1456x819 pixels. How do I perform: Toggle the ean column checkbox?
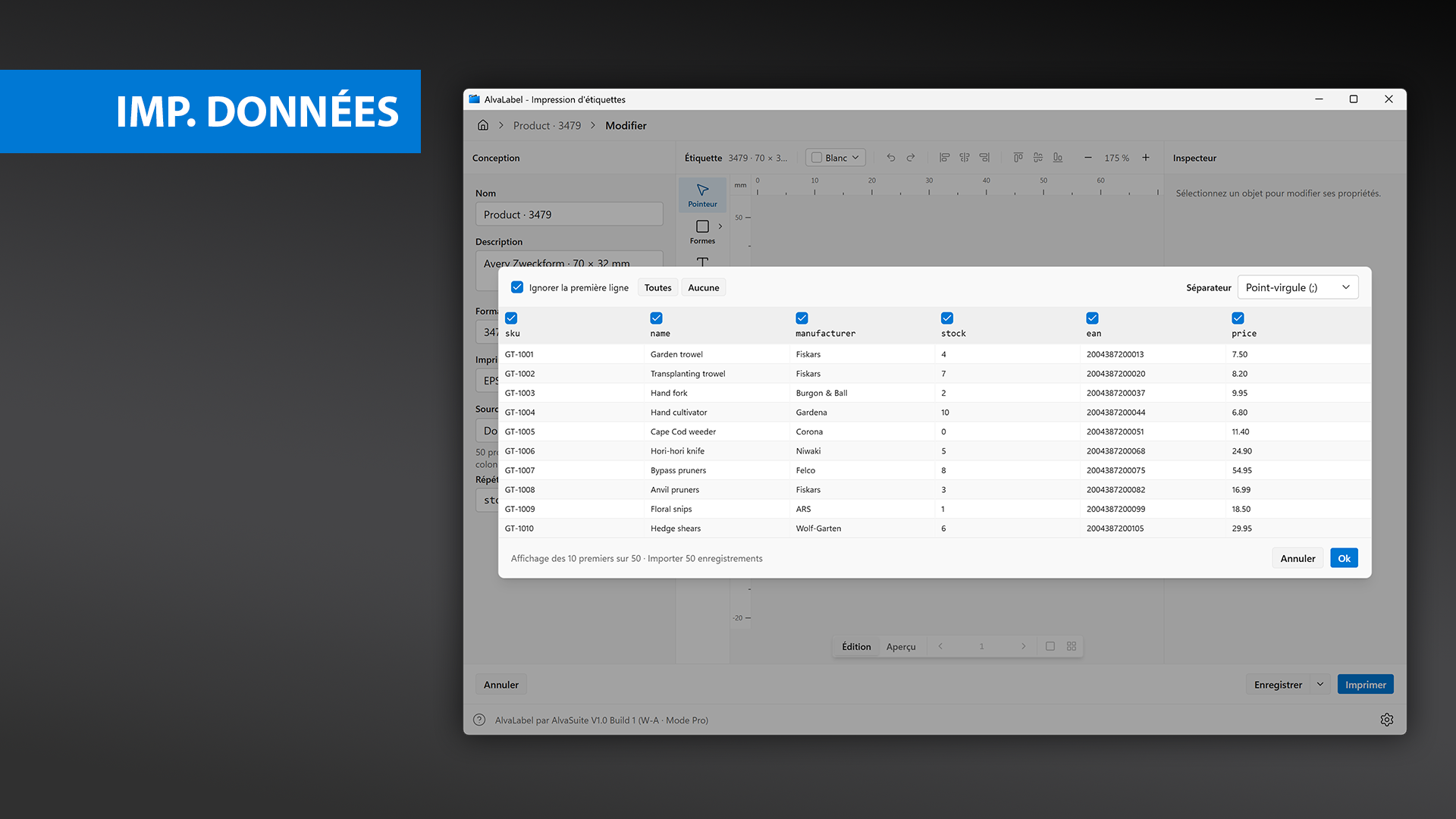[1093, 318]
